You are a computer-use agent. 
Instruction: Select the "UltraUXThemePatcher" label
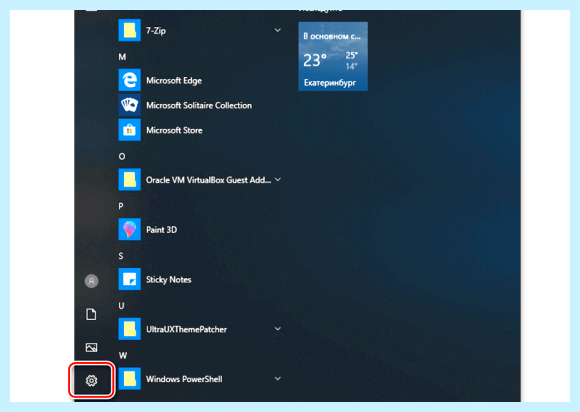(x=186, y=329)
